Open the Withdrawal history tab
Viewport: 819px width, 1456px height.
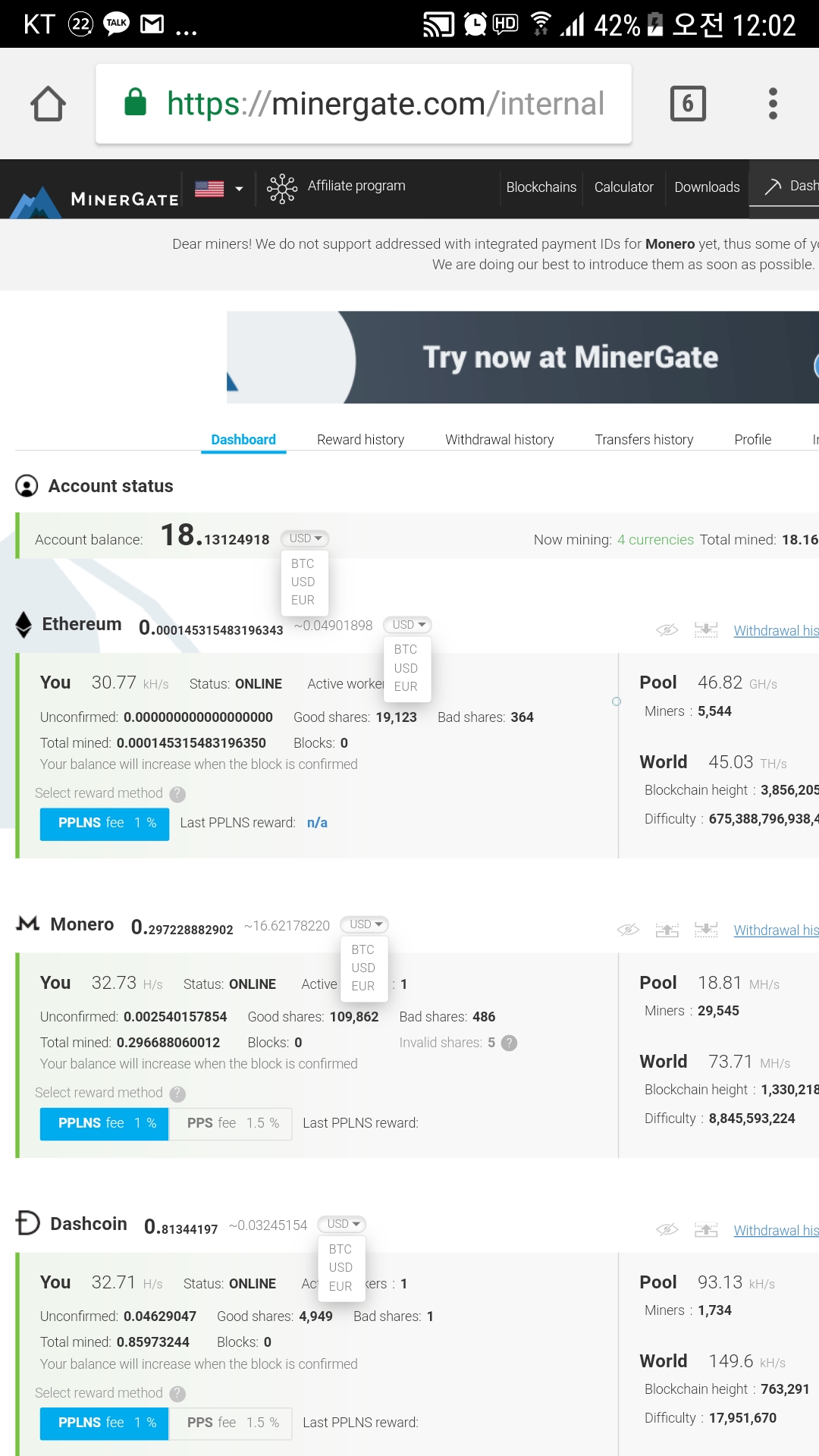pyautogui.click(x=499, y=440)
